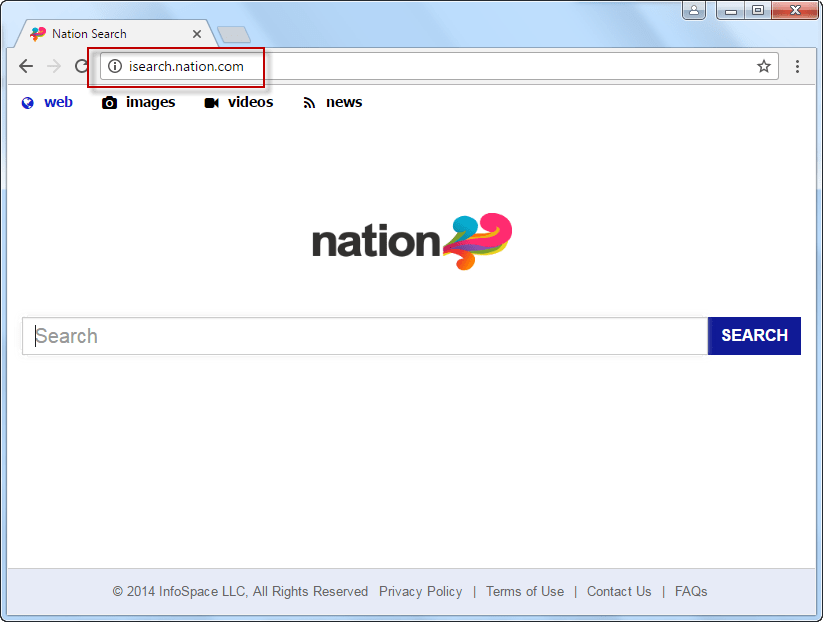Click the browser forward arrow

54,66
